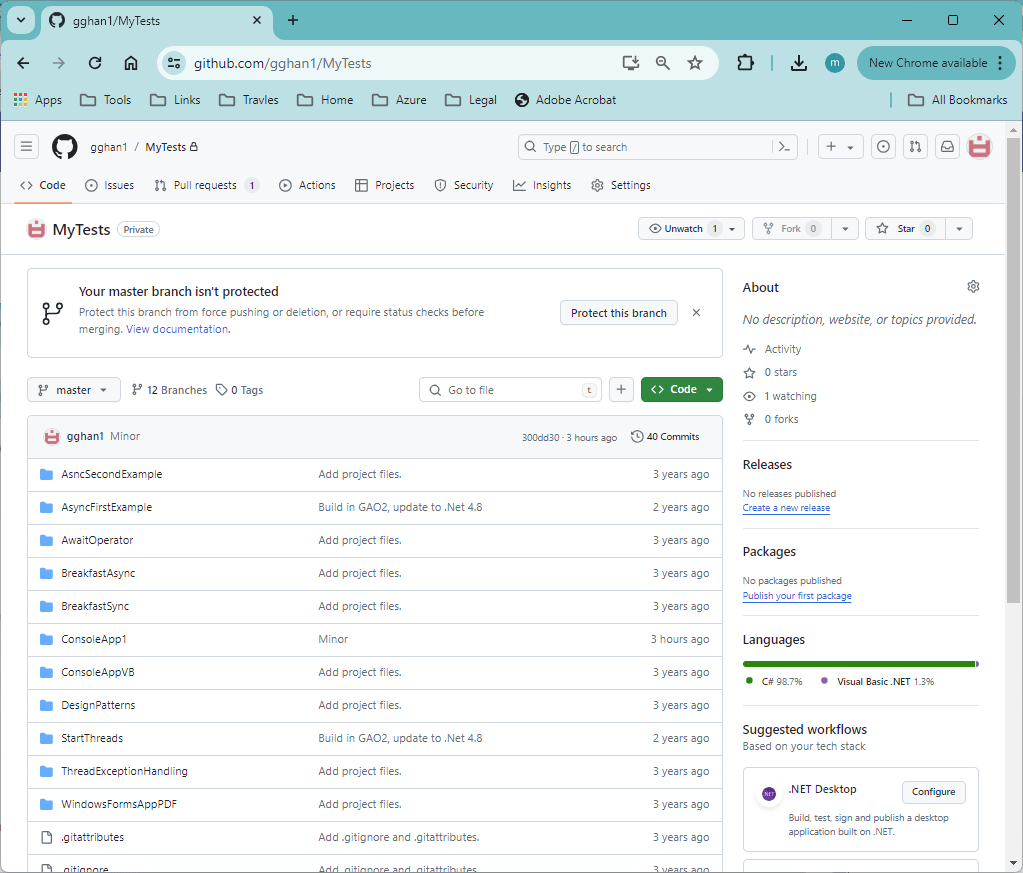Image resolution: width=1023 pixels, height=873 pixels.
Task: Open the GitHub hamburger navigation menu
Action: coord(26,147)
